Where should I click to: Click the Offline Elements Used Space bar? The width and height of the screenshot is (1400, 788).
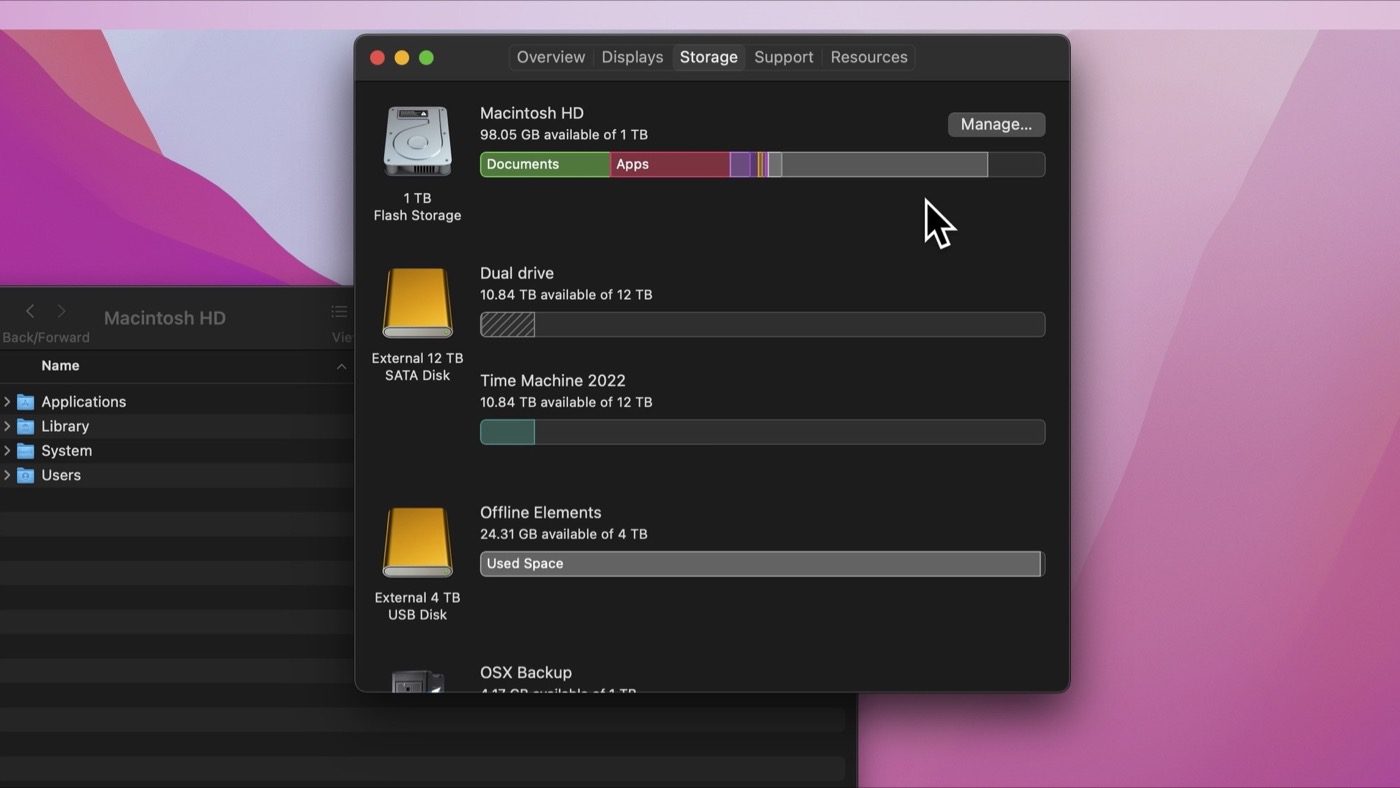coord(760,564)
